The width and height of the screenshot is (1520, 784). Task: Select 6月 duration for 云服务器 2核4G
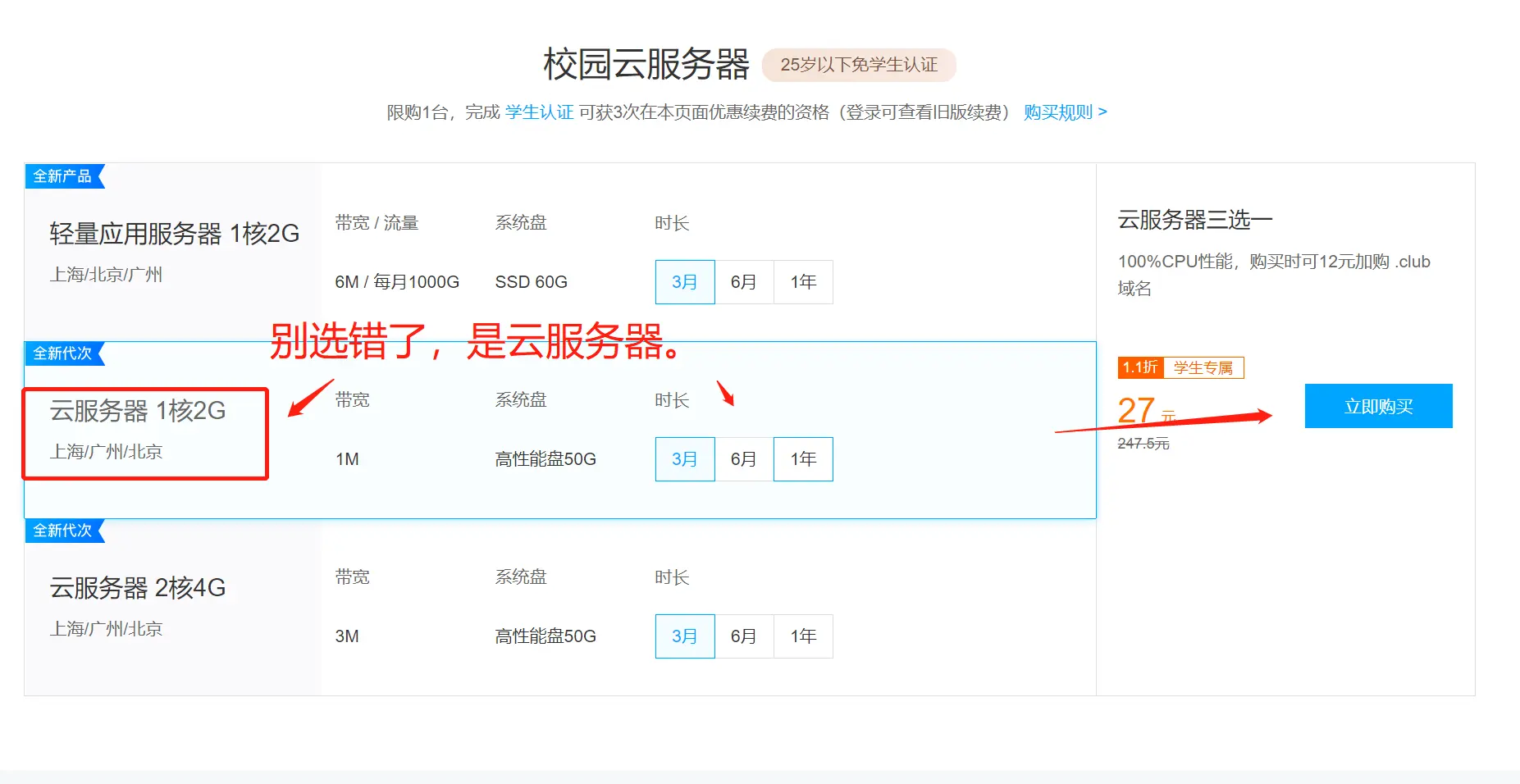click(x=744, y=636)
